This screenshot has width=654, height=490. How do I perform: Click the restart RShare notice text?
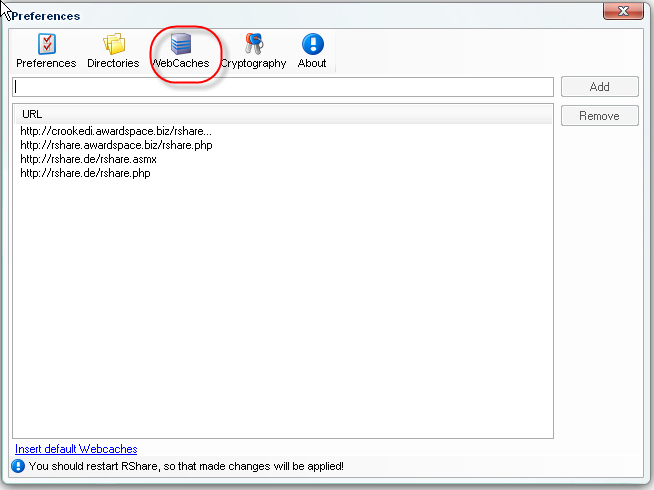(186, 466)
